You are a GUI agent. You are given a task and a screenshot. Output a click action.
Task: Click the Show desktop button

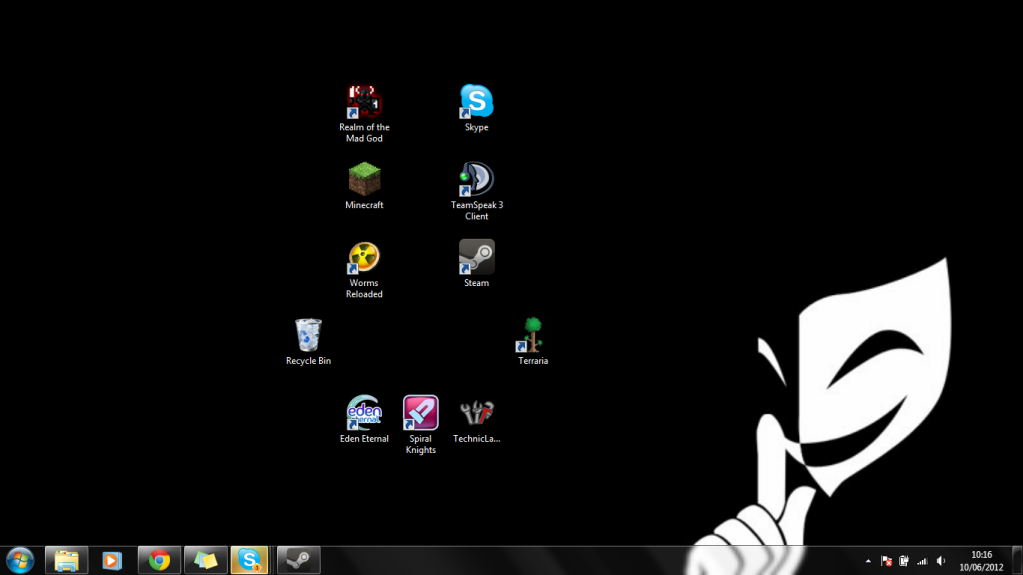[x=1017, y=561]
